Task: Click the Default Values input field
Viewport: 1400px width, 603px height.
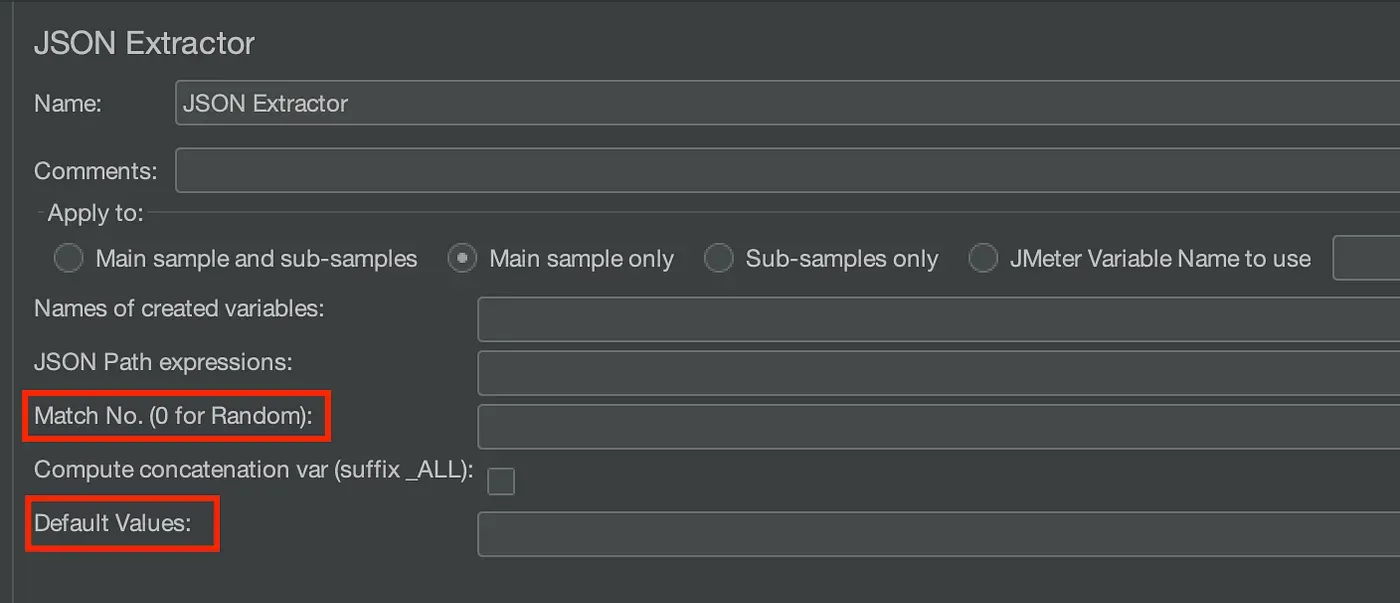Action: (800, 533)
